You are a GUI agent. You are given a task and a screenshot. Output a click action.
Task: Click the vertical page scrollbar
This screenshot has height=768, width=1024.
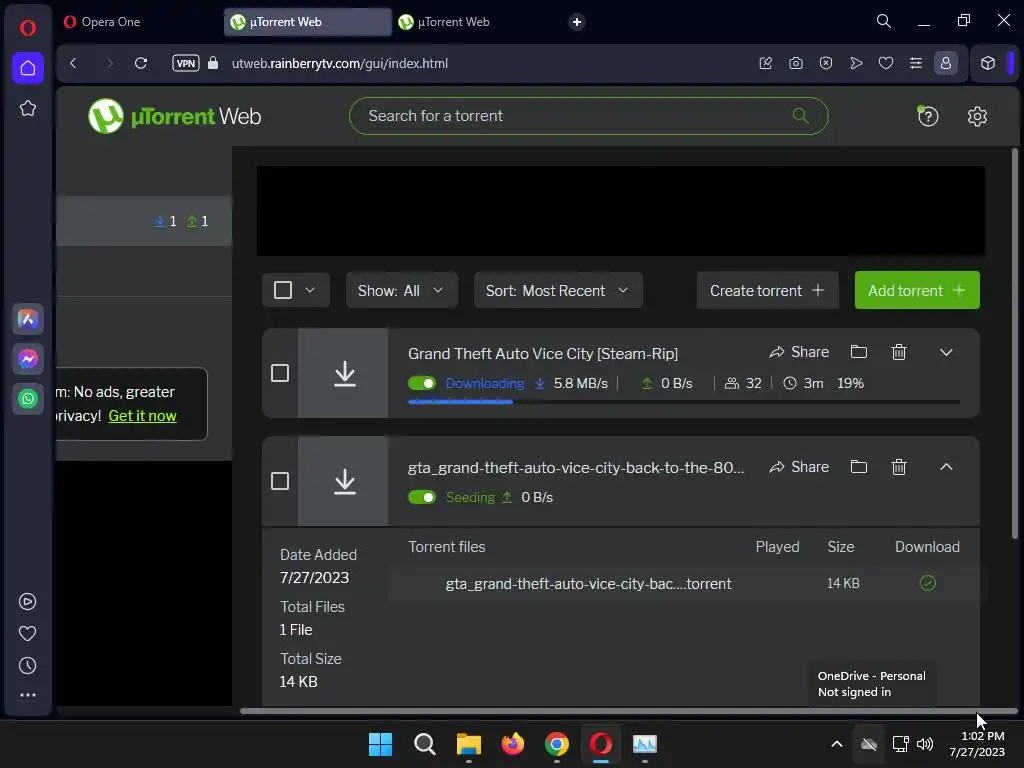tap(1014, 345)
